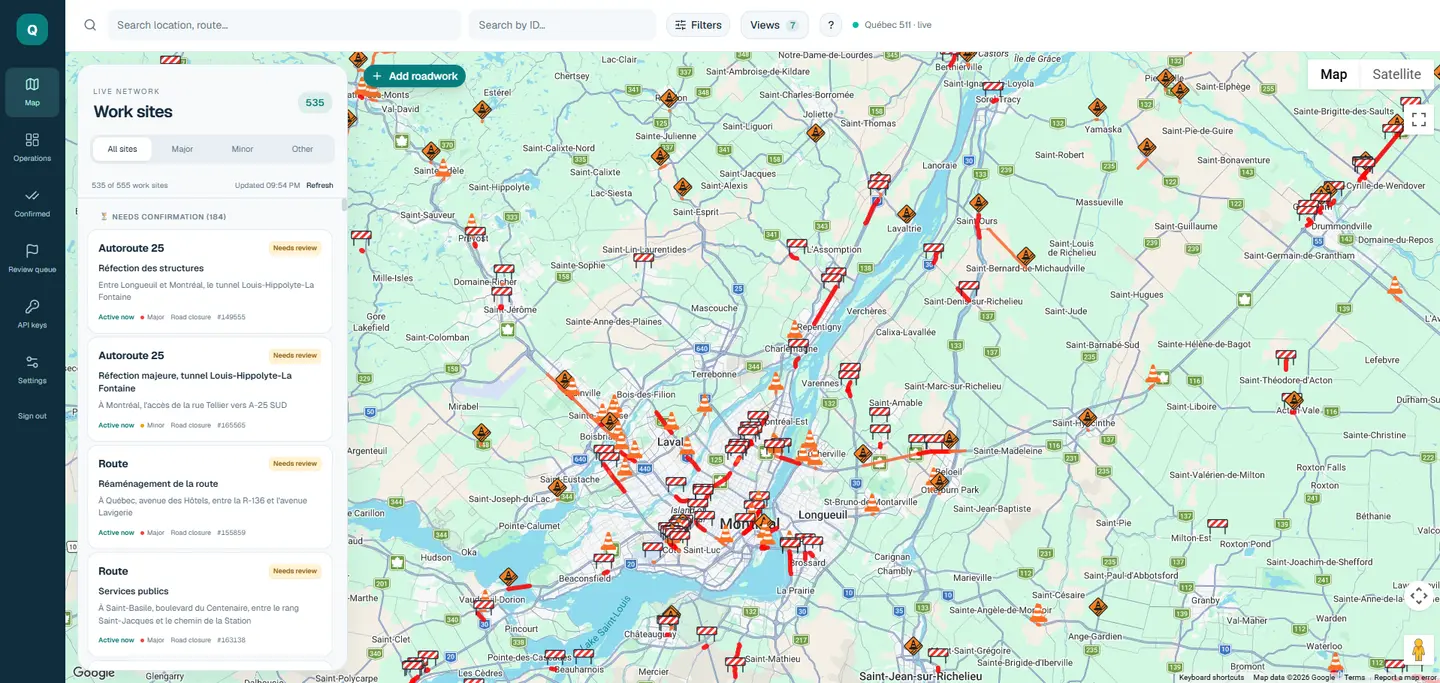This screenshot has height=683, width=1440.
Task: Click closure barrier marker near Saint-Jérôme
Action: (501, 293)
